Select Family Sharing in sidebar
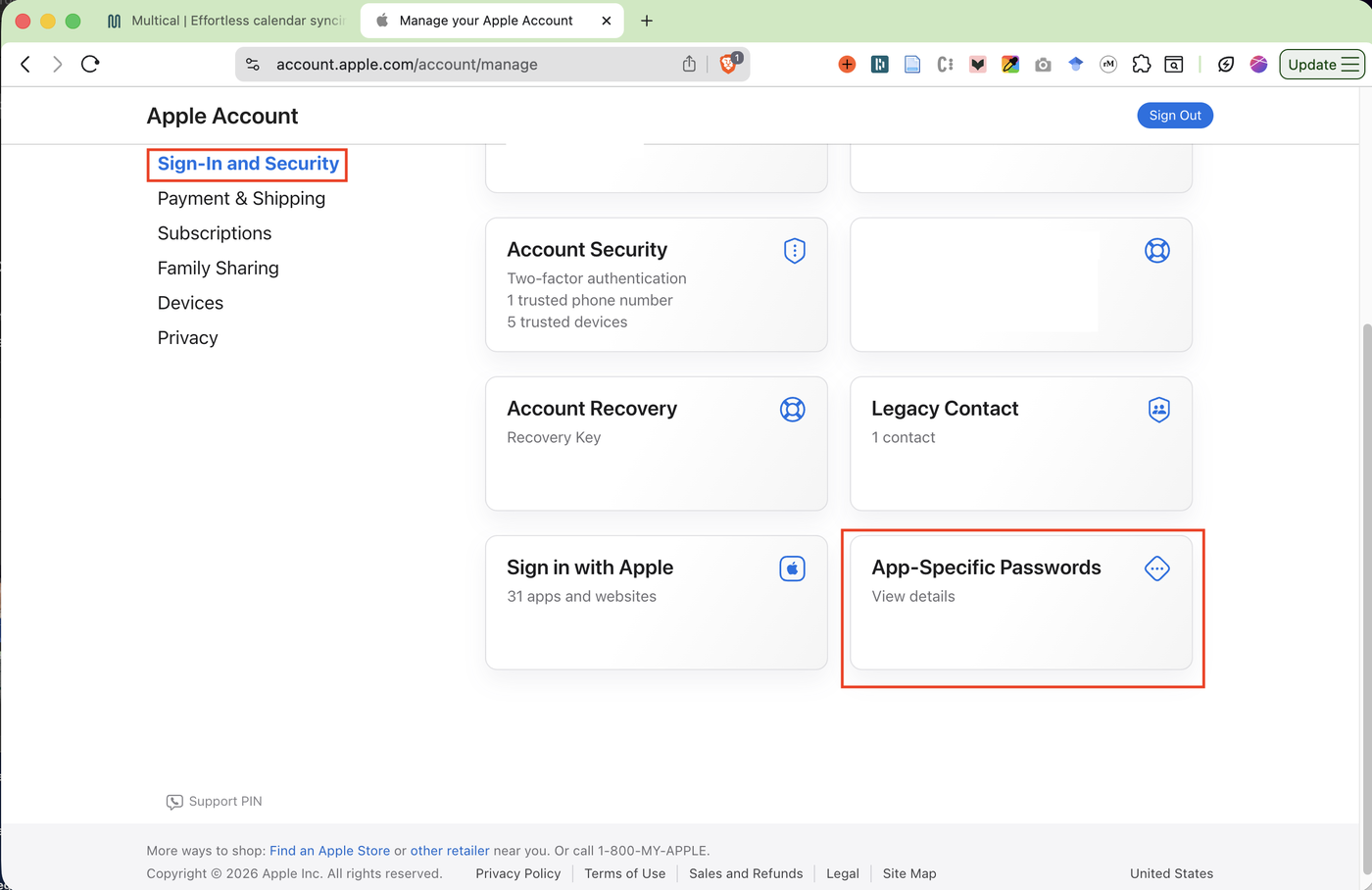Viewport: 1372px width, 890px height. pos(219,268)
